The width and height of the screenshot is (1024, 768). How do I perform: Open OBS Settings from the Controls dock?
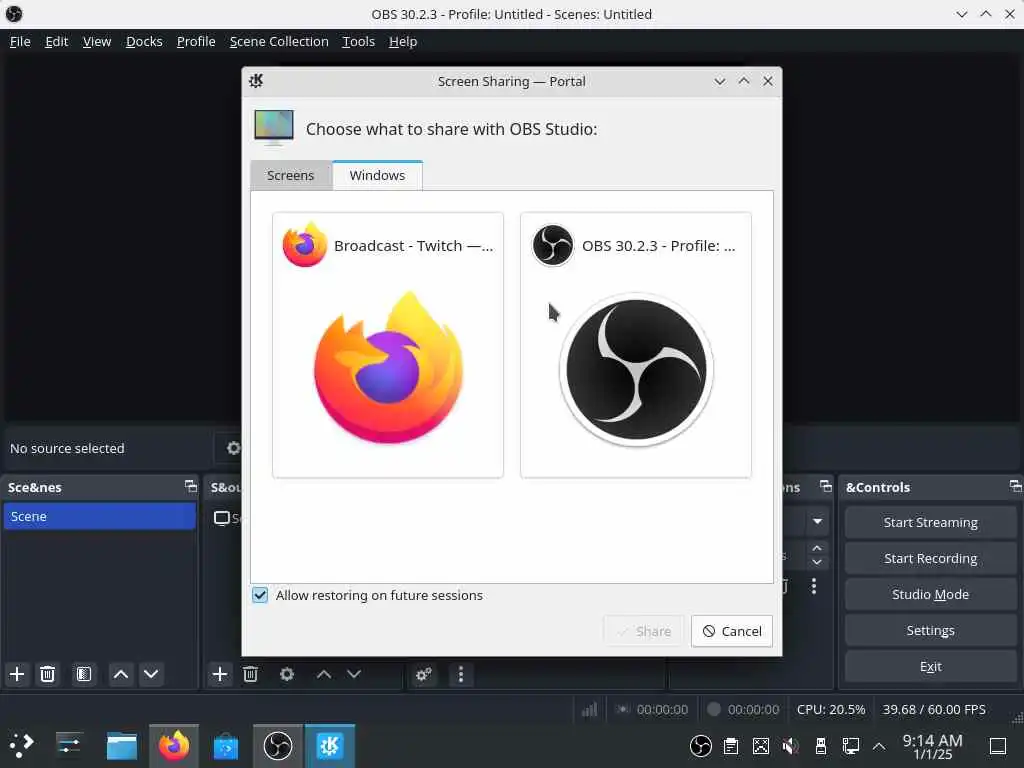[x=930, y=630]
